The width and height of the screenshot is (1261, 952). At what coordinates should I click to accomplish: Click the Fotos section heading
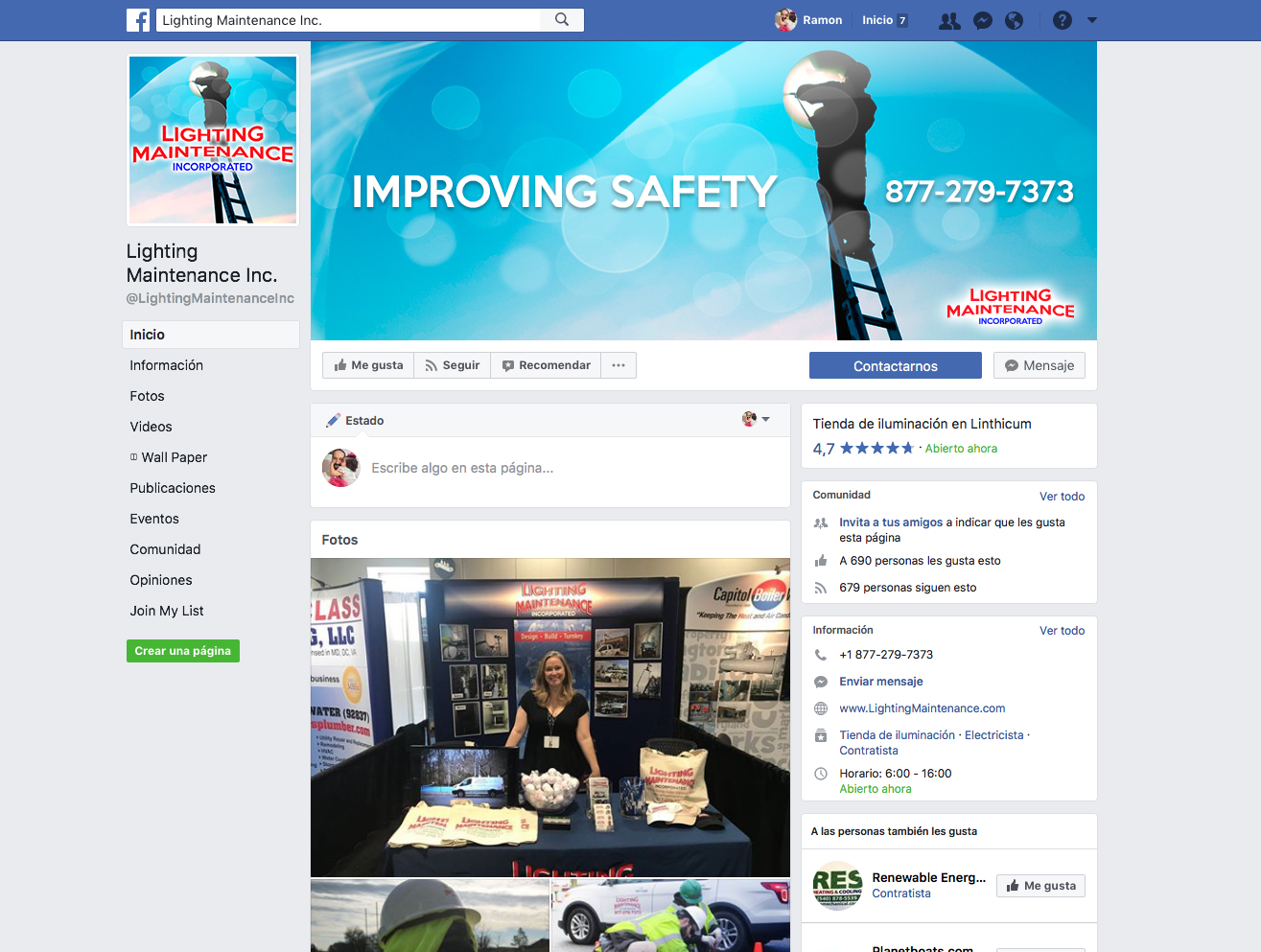coord(340,540)
